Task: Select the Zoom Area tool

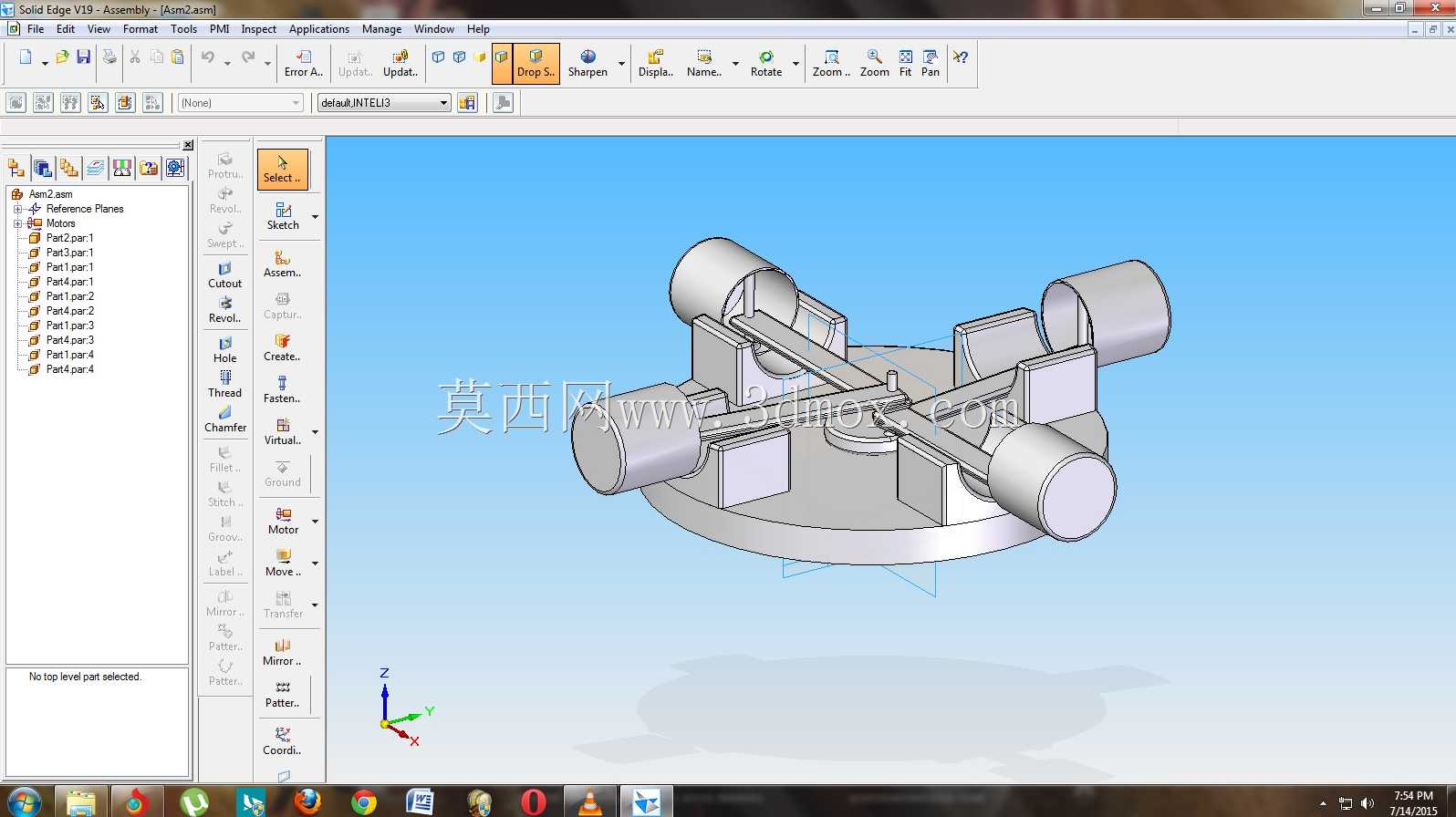Action: (831, 64)
